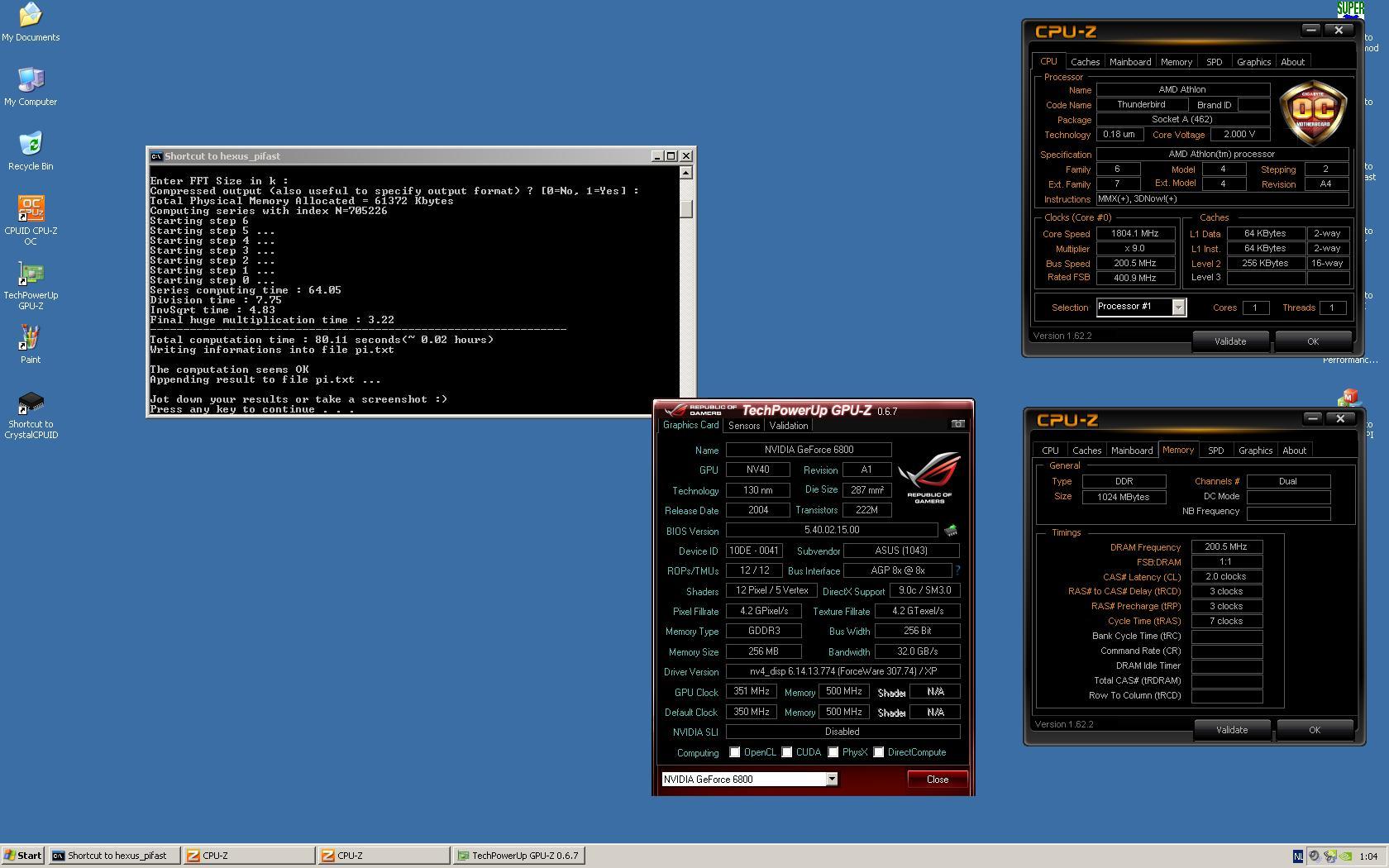Toggle the CUDA checkbox
This screenshot has width=1389, height=868.
[786, 752]
